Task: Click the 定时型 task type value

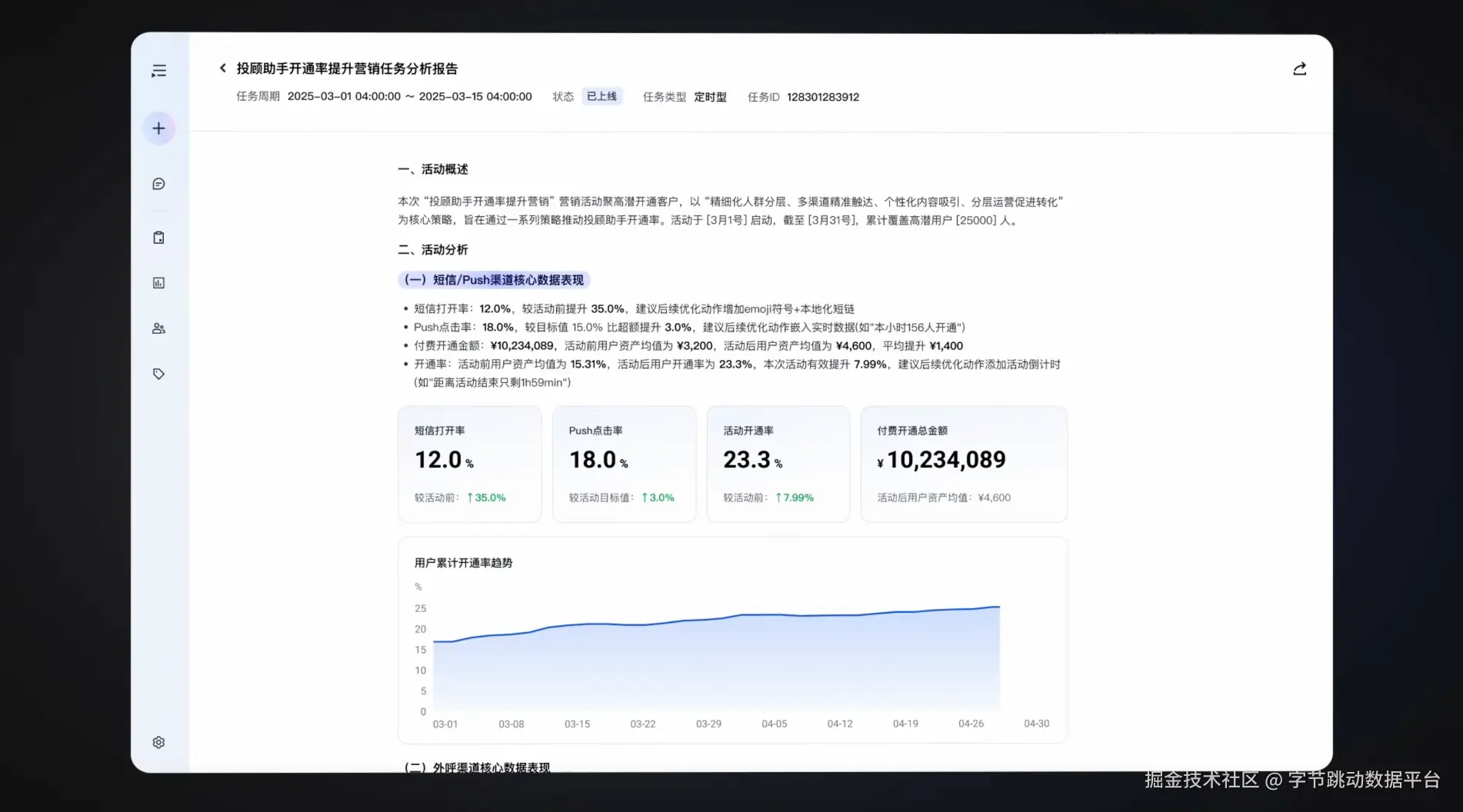Action: pos(710,97)
